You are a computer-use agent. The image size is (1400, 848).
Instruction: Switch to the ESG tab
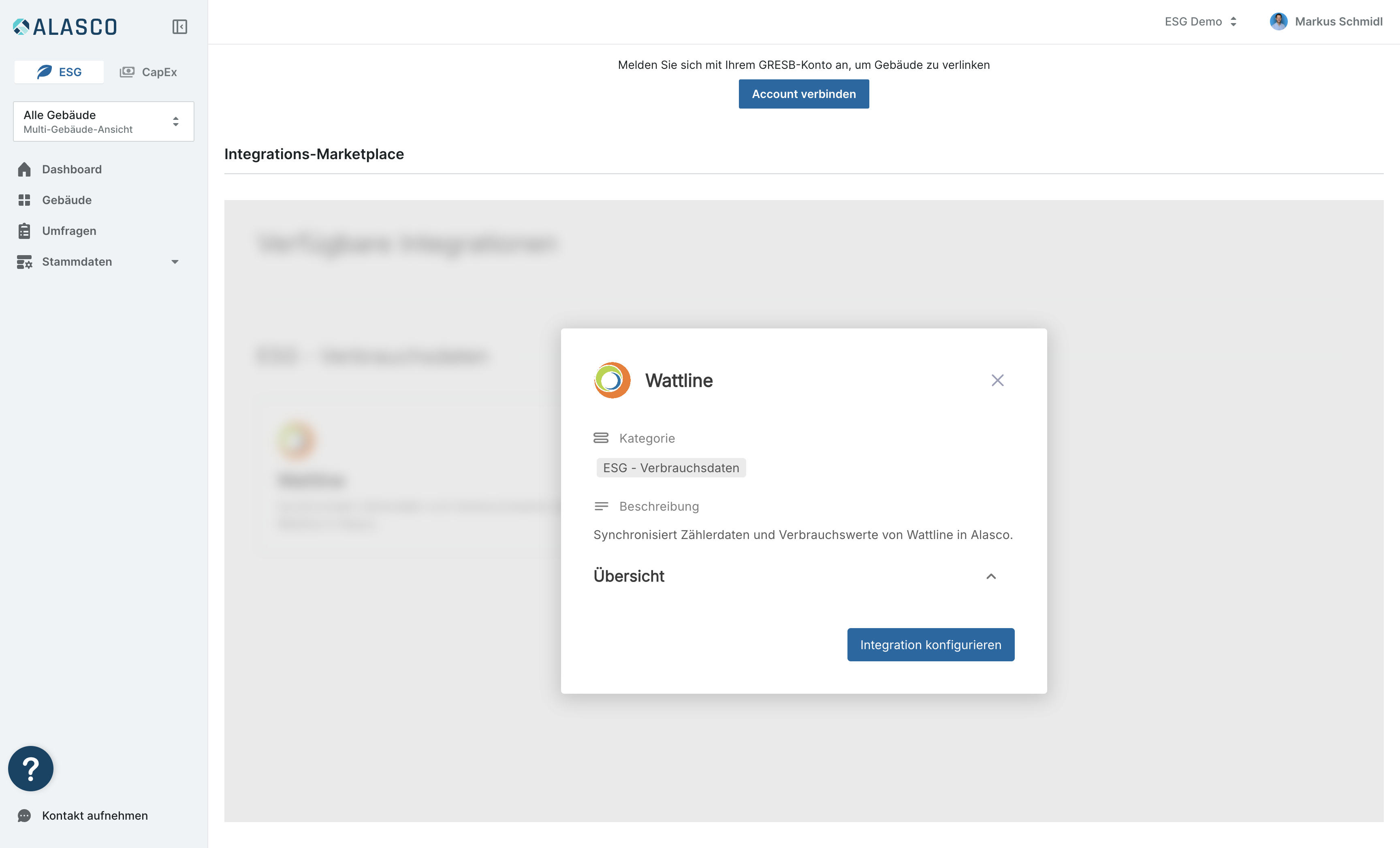coord(59,72)
